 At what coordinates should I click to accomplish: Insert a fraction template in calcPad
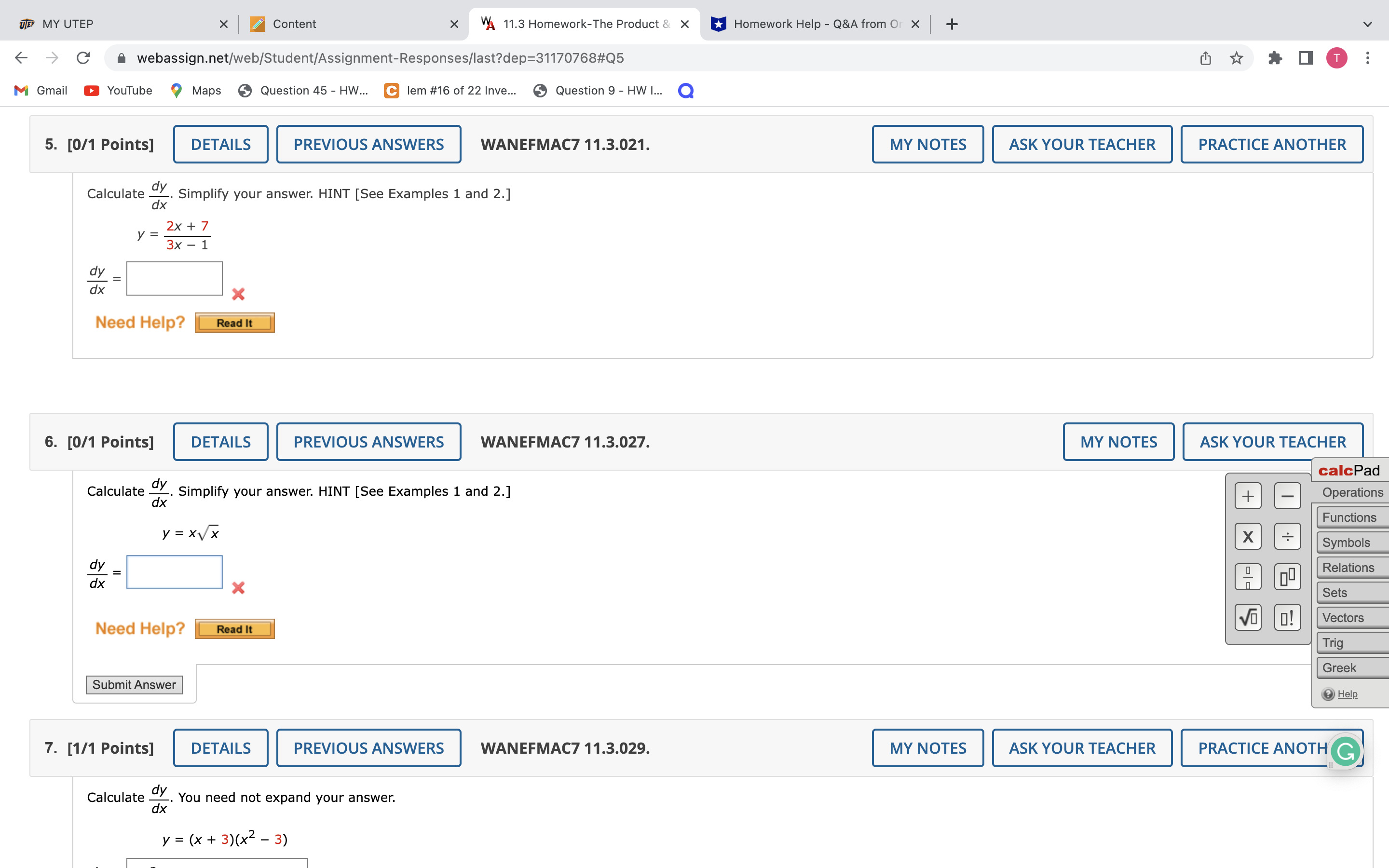click(1247, 577)
